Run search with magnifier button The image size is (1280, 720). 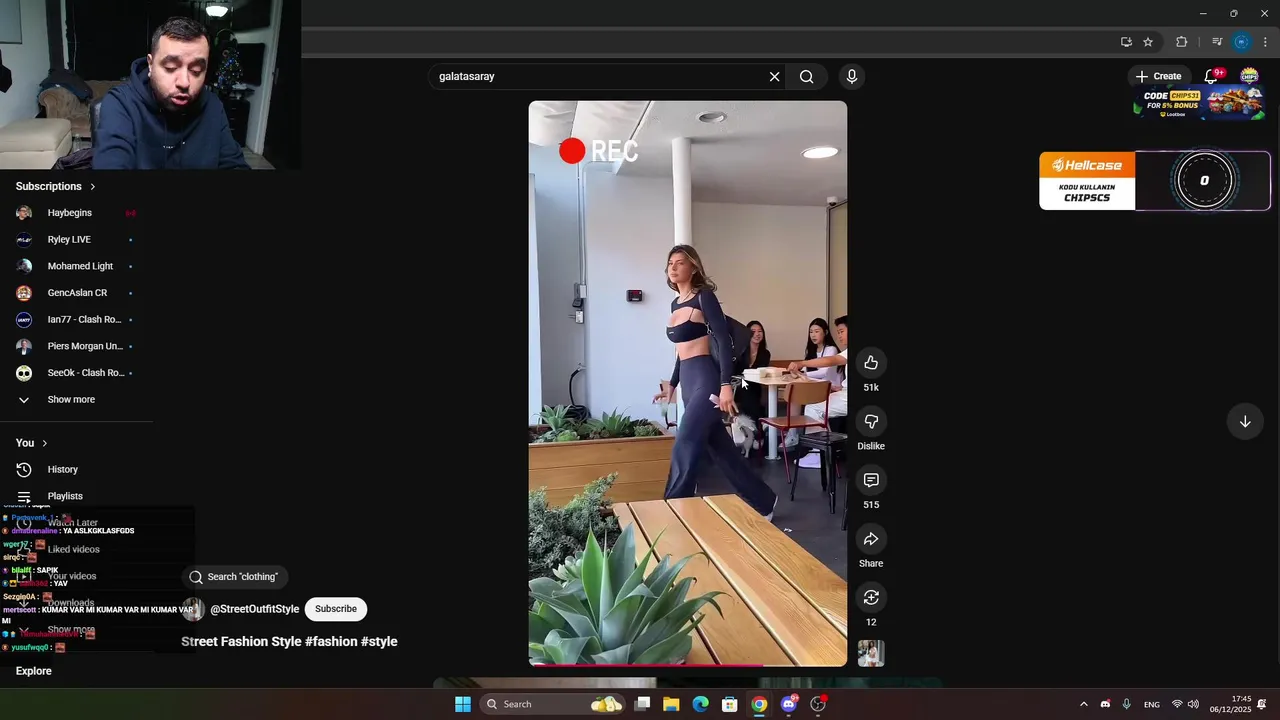click(x=807, y=77)
